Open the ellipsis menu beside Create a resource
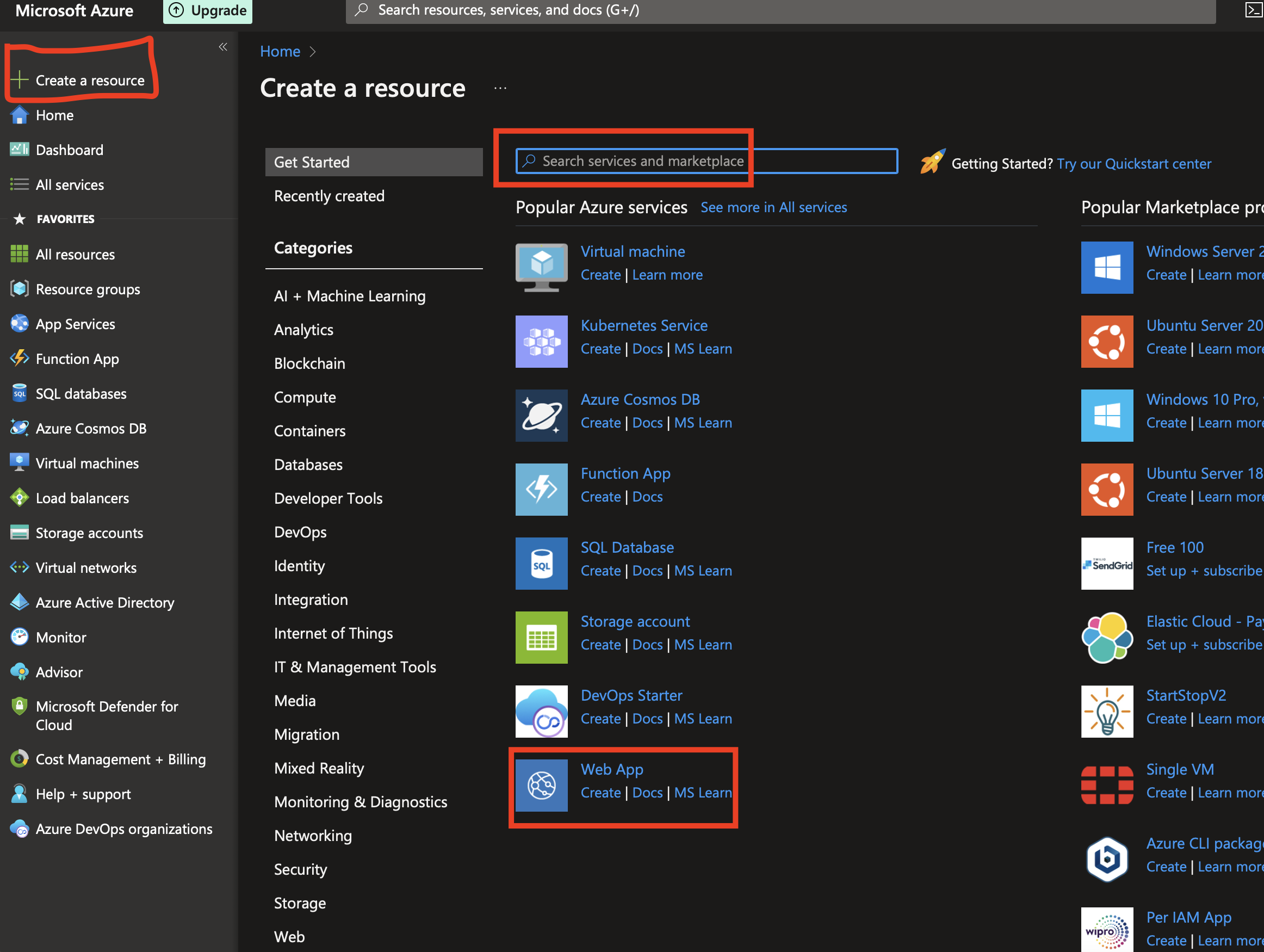The image size is (1264, 952). (500, 88)
